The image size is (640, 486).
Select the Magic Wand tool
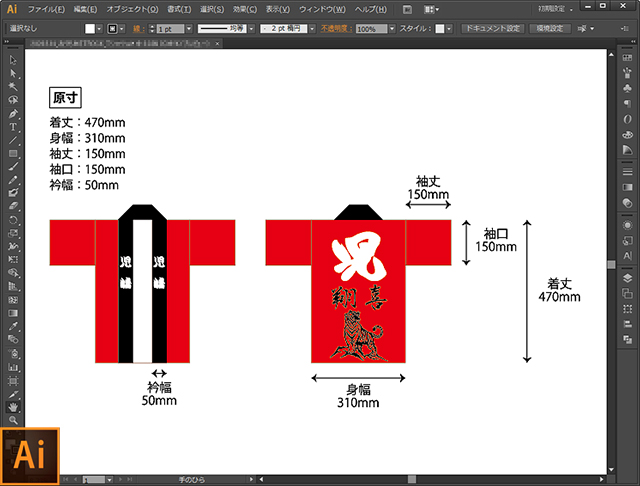[x=13, y=87]
